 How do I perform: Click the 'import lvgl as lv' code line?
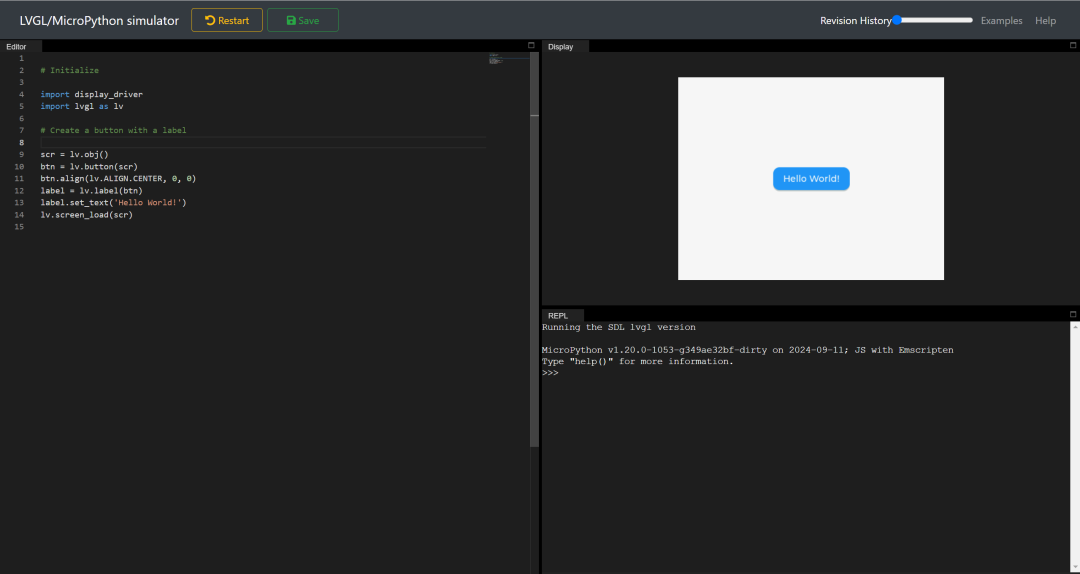point(82,106)
